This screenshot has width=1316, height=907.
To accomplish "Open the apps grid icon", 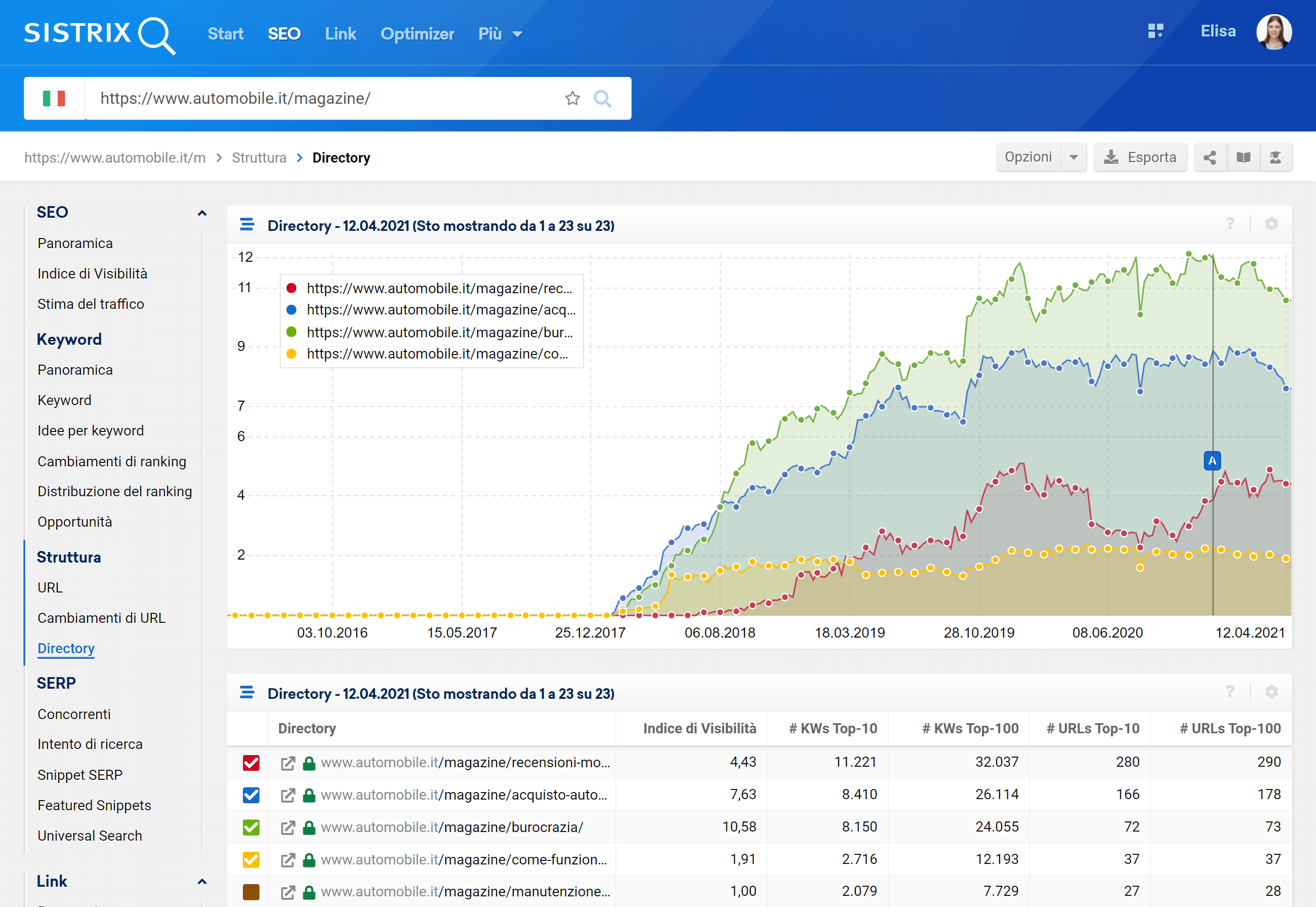I will point(1155,31).
